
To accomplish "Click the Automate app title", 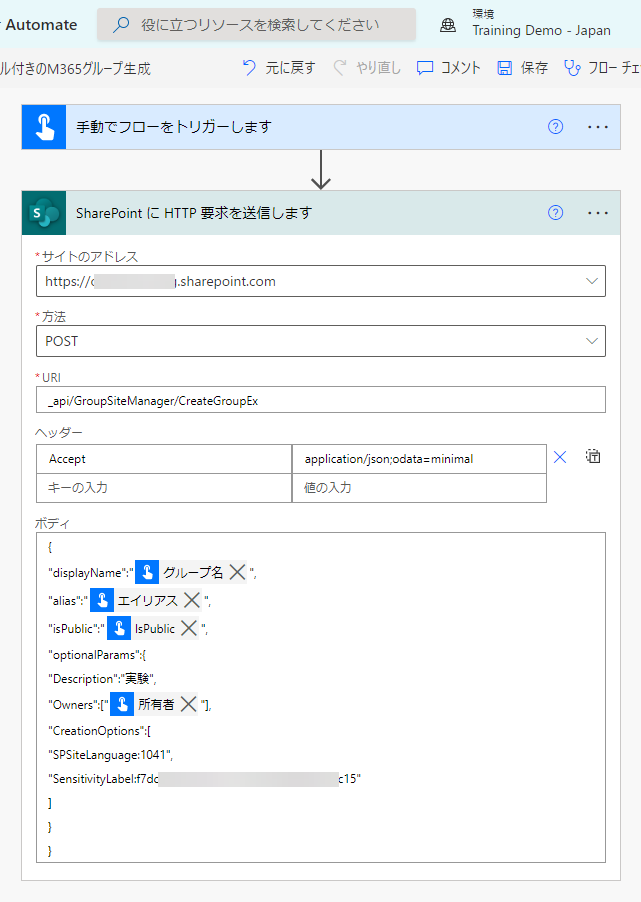I will (41, 25).
